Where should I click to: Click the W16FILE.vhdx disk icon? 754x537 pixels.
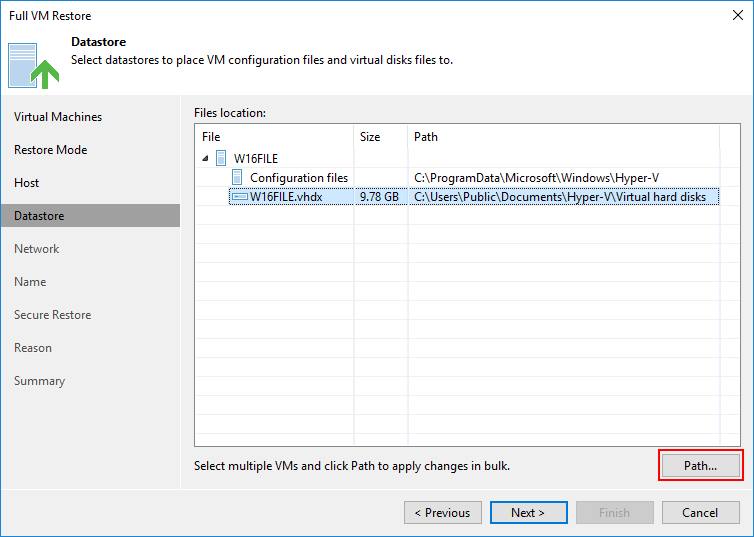coord(239,197)
